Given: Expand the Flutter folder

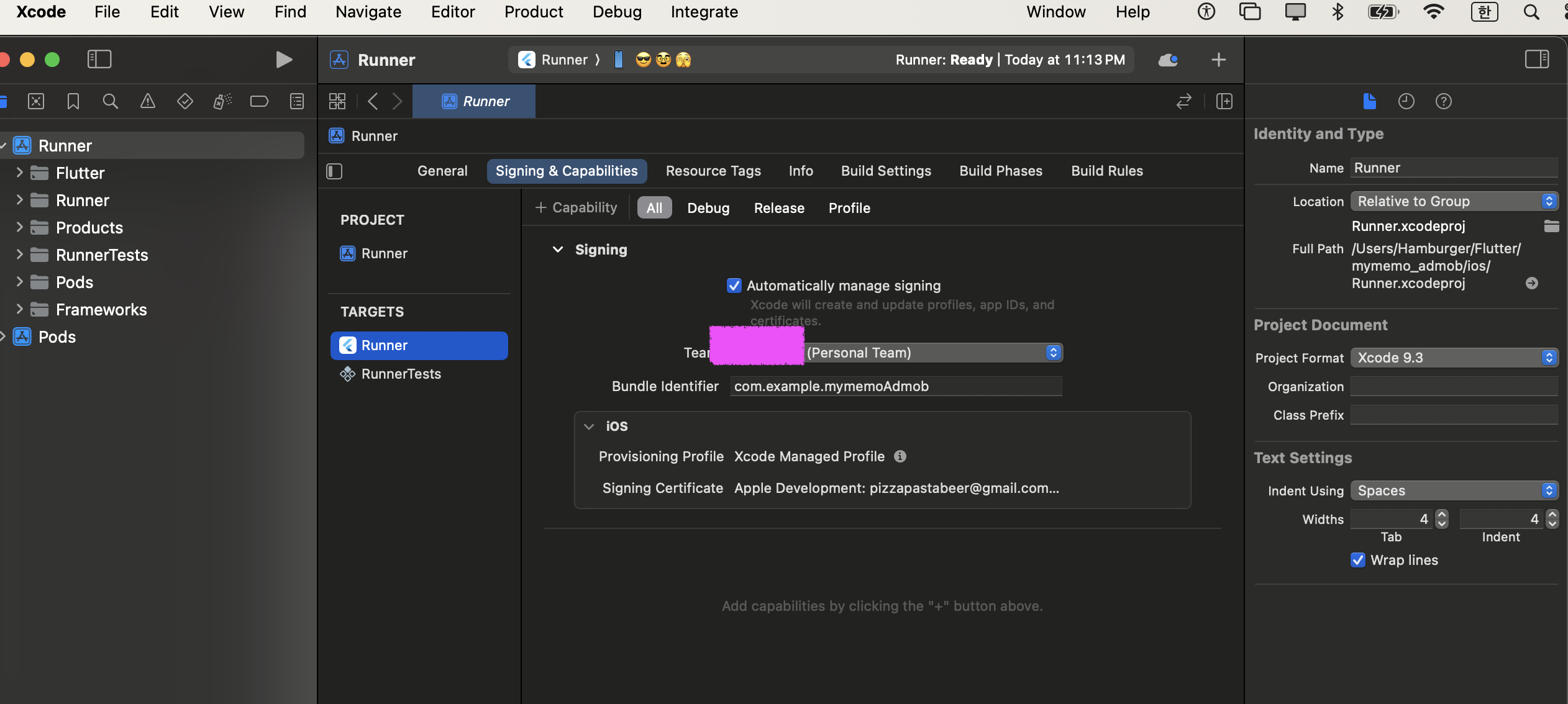Looking at the screenshot, I should pyautogui.click(x=19, y=173).
